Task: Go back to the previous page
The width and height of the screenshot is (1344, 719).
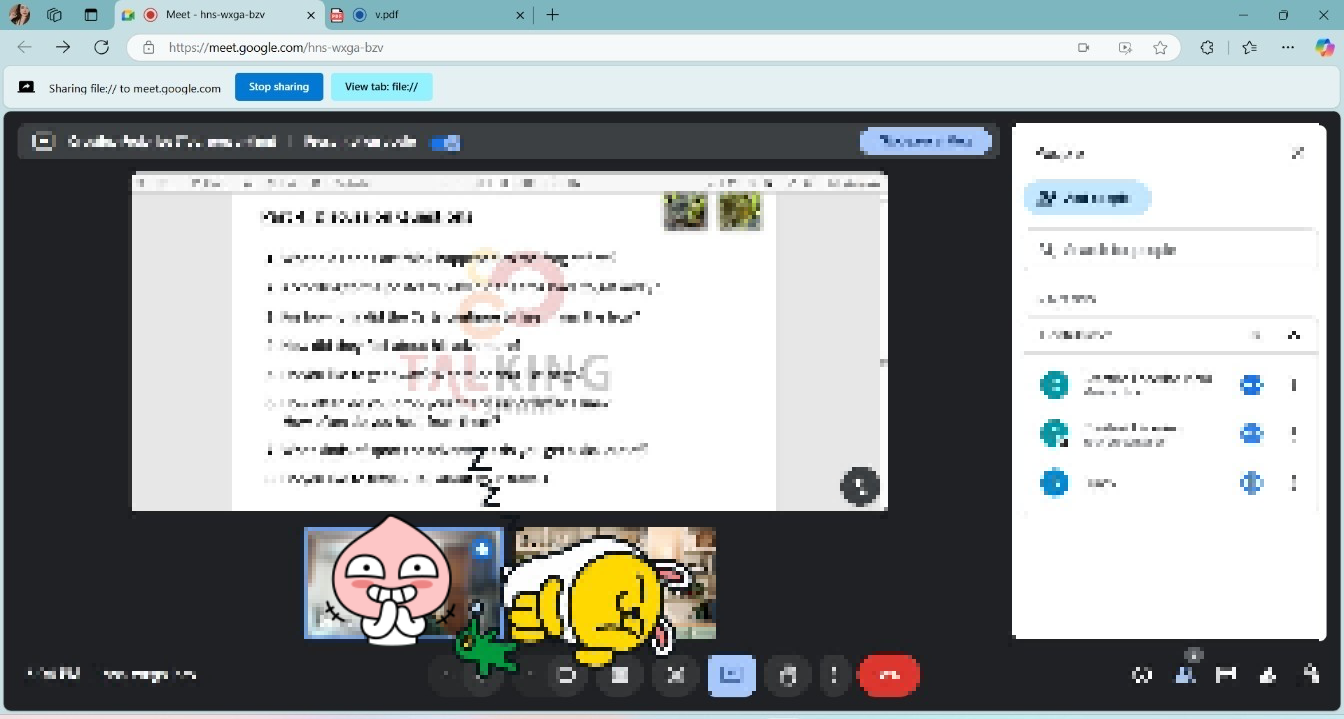Action: click(x=25, y=48)
